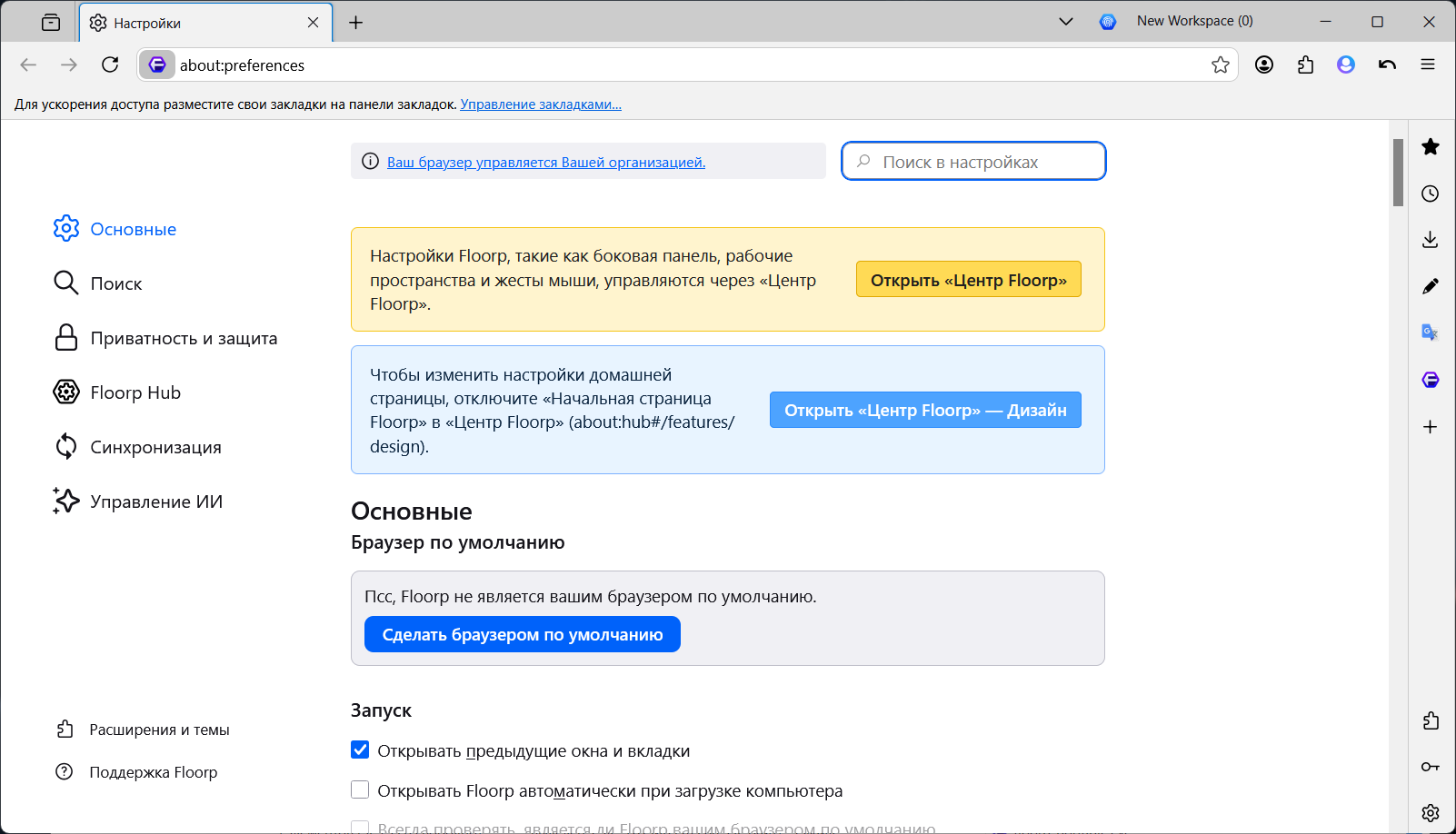
Task: Open extensions puzzle icon in toolbar
Action: tap(1305, 65)
